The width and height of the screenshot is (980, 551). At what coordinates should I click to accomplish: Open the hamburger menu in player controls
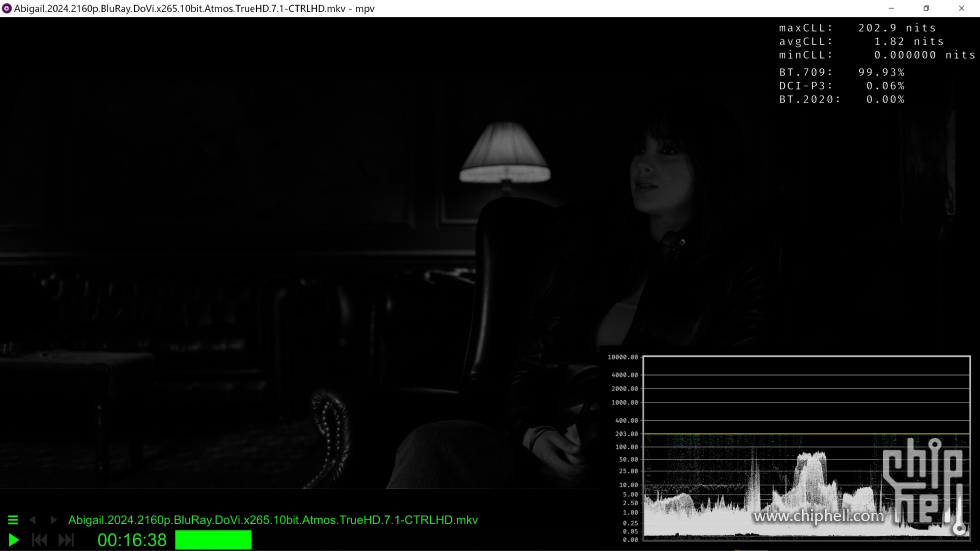pyautogui.click(x=13, y=520)
